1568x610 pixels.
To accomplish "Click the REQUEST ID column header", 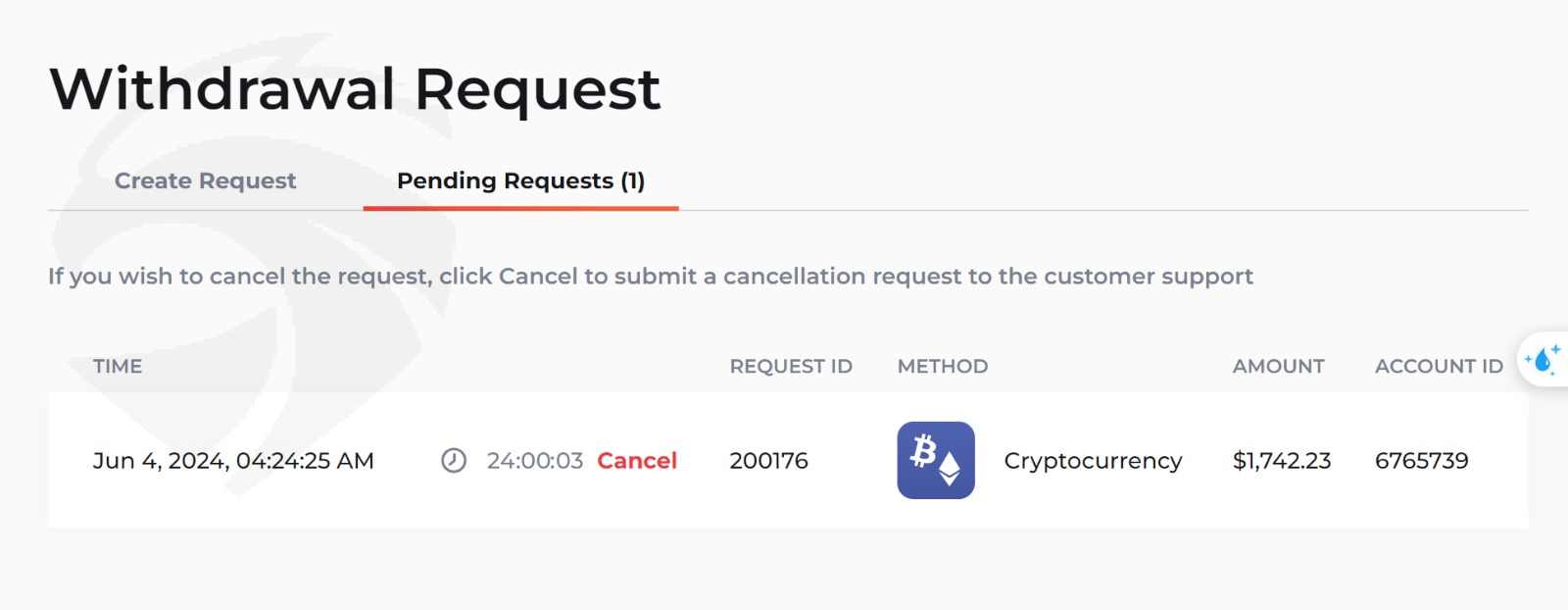I will click(x=790, y=366).
